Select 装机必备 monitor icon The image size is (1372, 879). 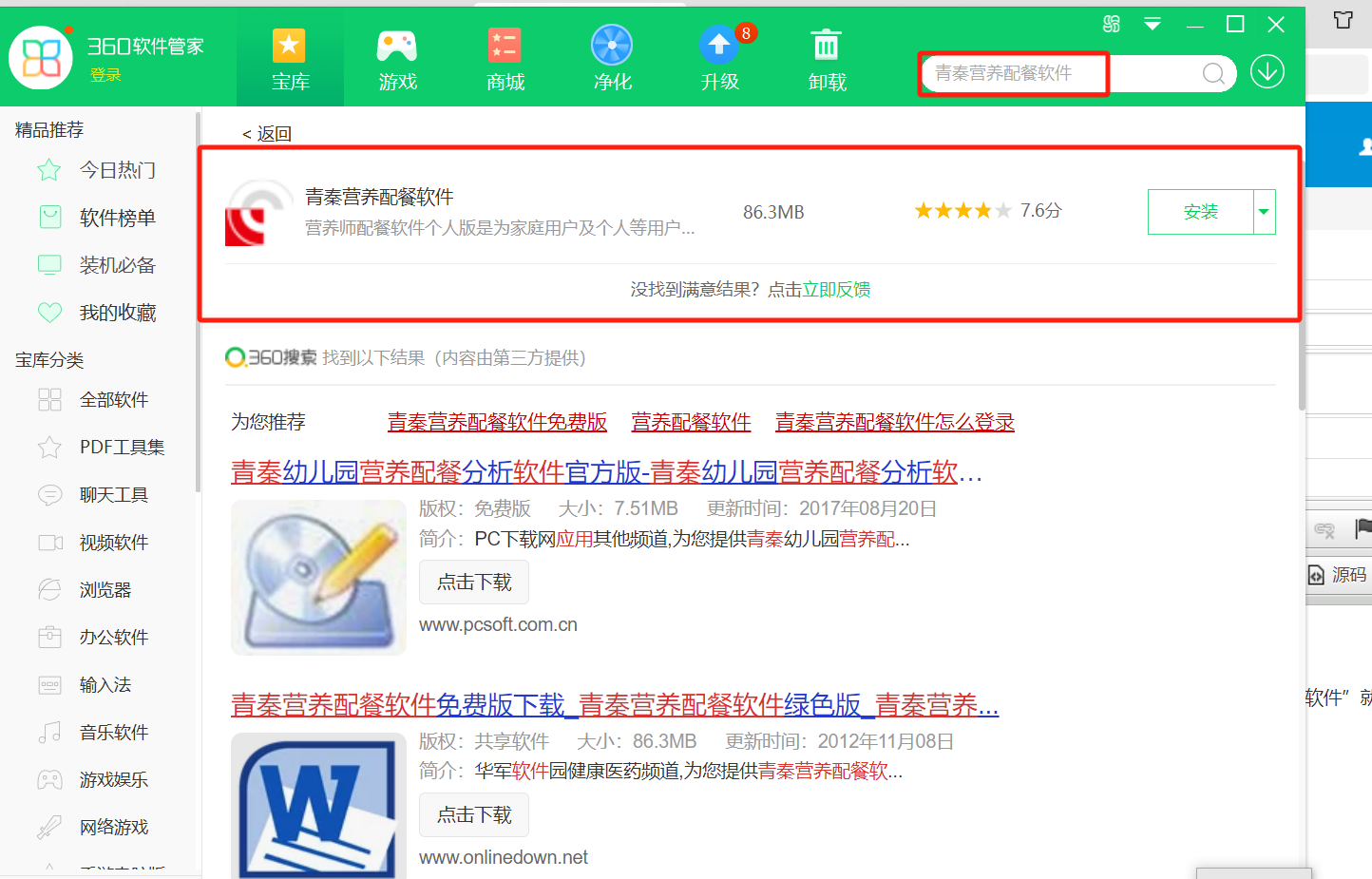tap(49, 265)
